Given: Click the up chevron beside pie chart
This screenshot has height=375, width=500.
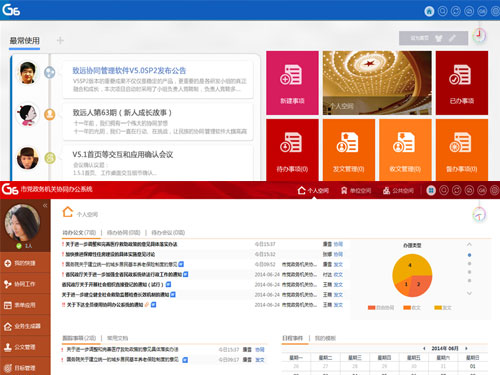Looking at the screenshot, I should coord(469,244).
